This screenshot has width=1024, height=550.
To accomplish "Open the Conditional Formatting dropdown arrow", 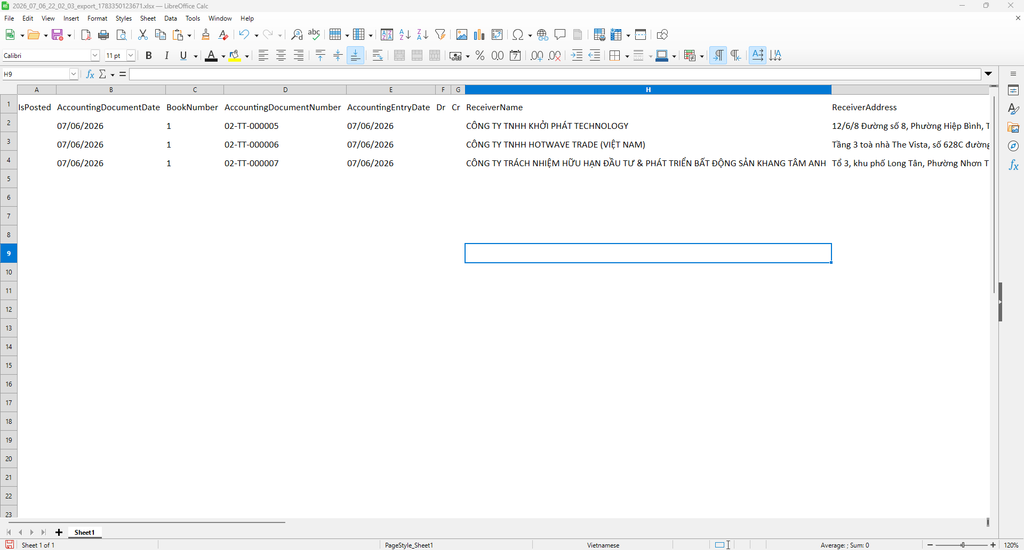I will (x=701, y=56).
